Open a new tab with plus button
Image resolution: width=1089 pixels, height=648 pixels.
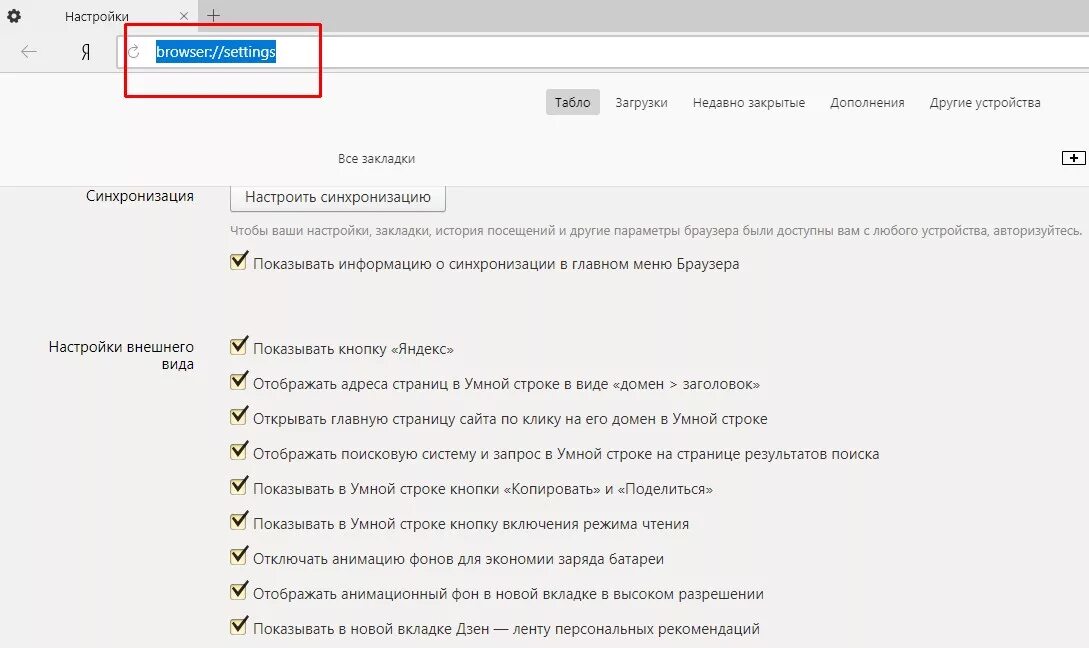pos(213,15)
